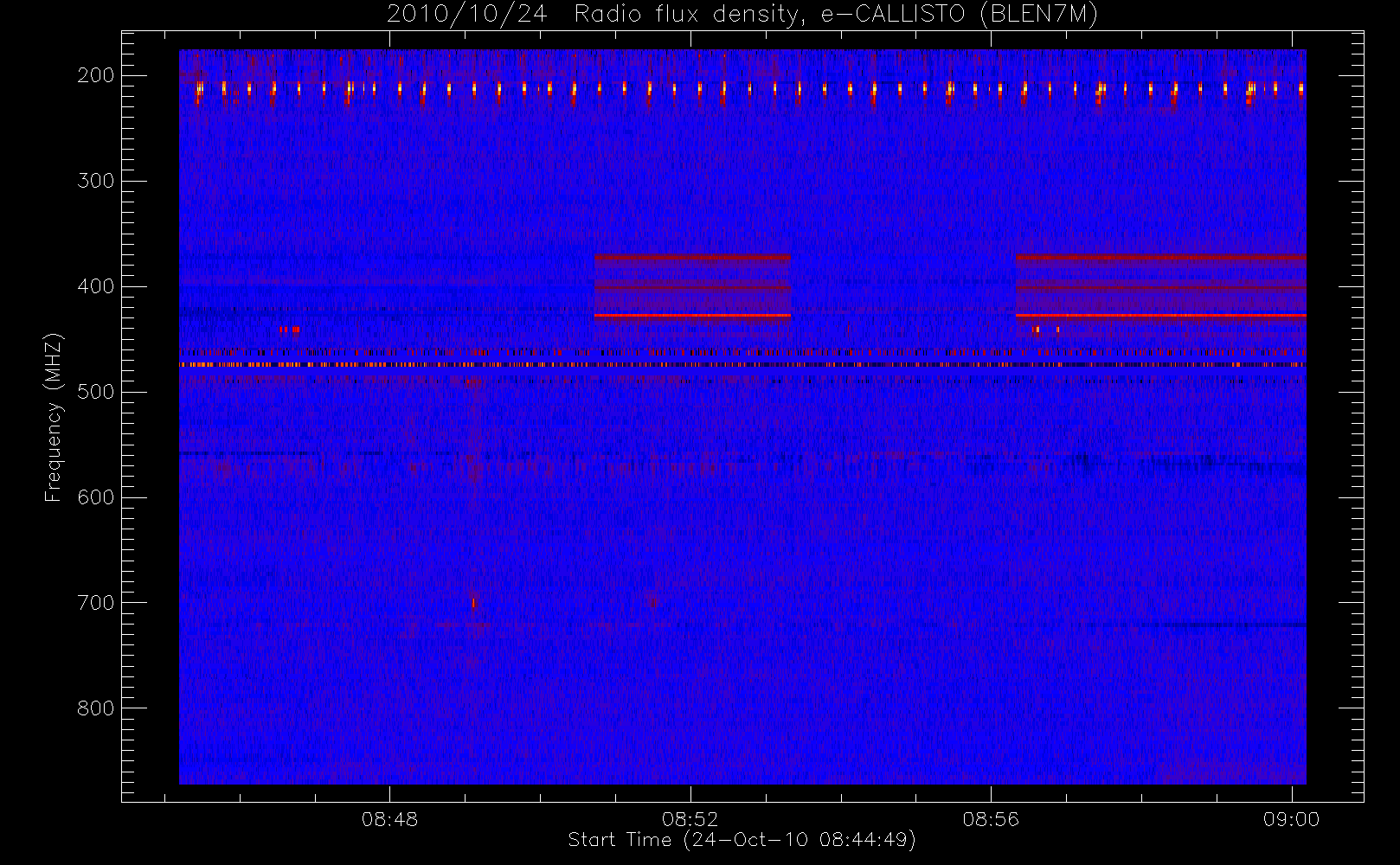
Task: Click the plot title '2010/10/24 Radio flux density'
Action: 742,15
